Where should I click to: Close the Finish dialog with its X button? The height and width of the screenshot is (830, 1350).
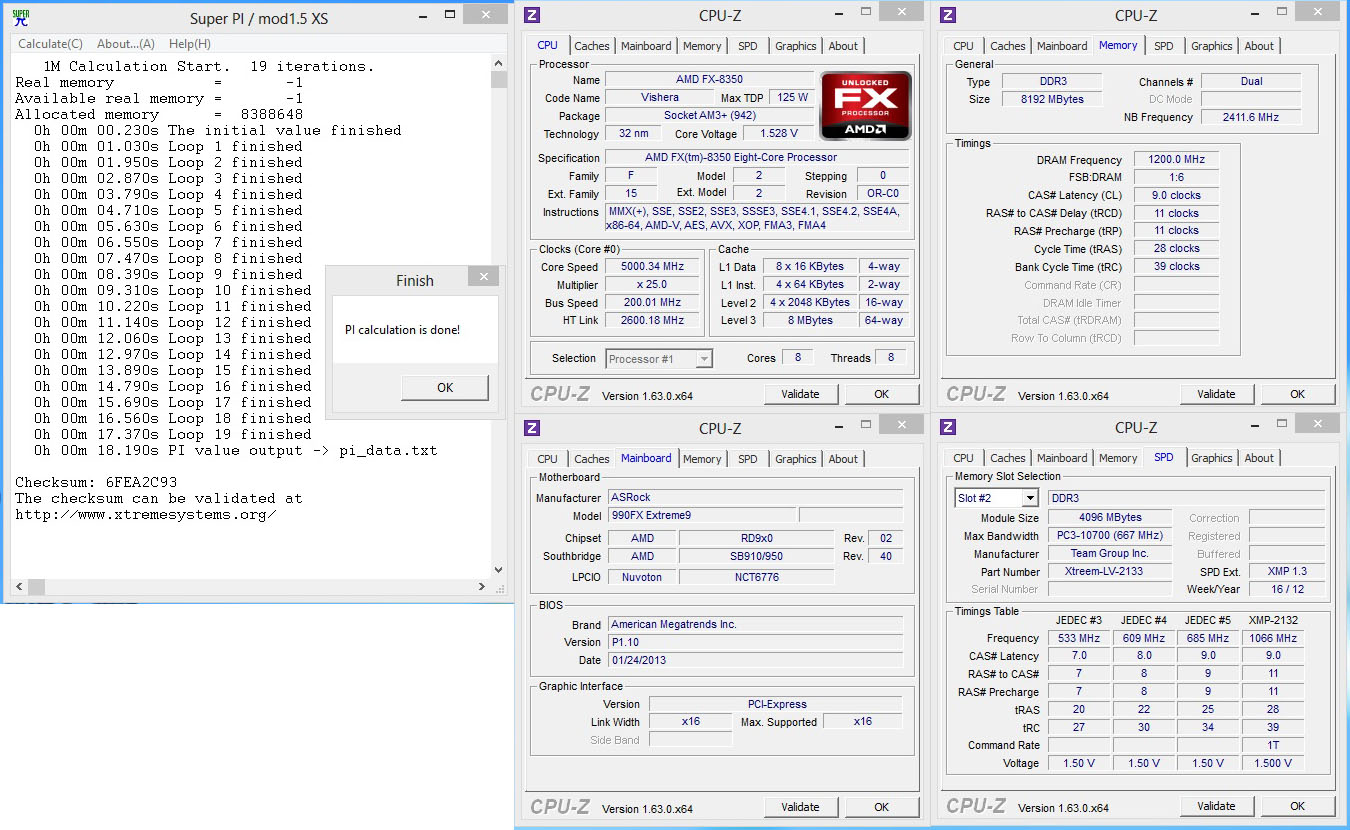[x=483, y=278]
